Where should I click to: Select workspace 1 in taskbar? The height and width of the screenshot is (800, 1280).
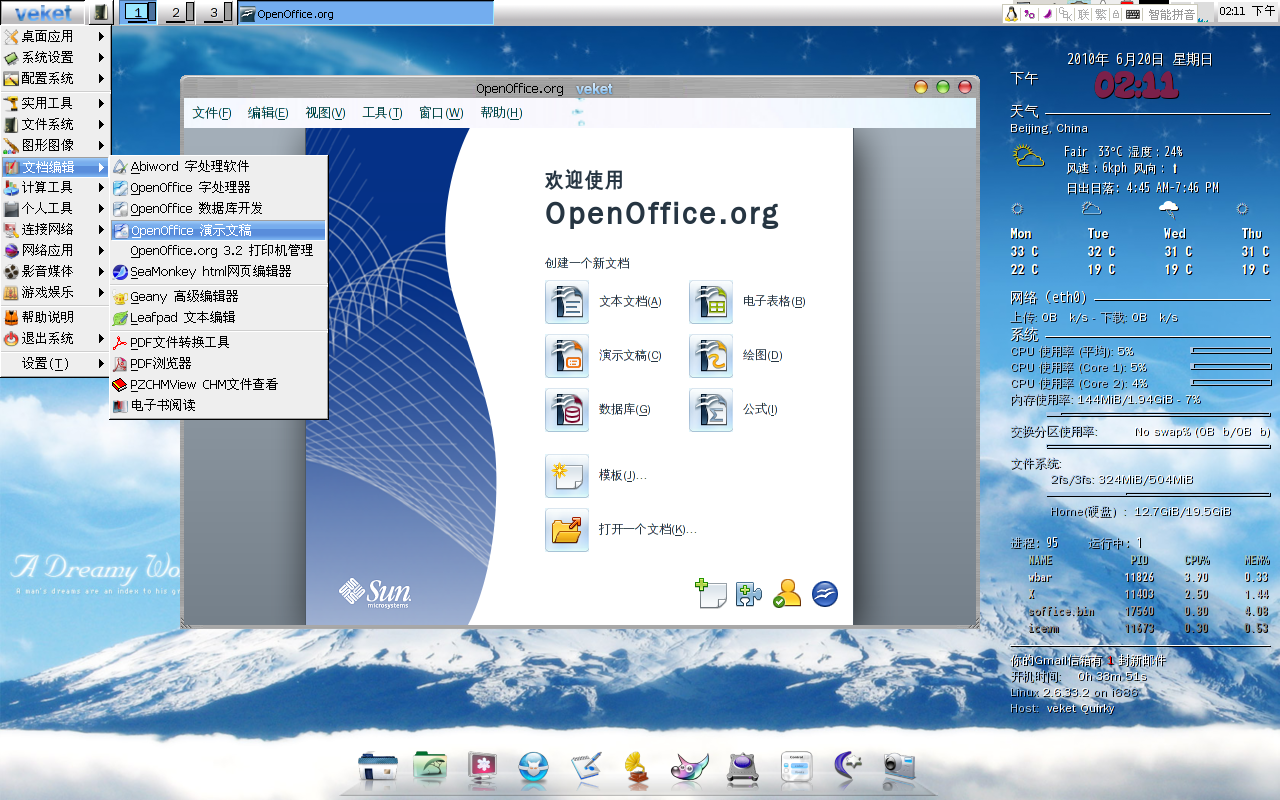[x=139, y=13]
